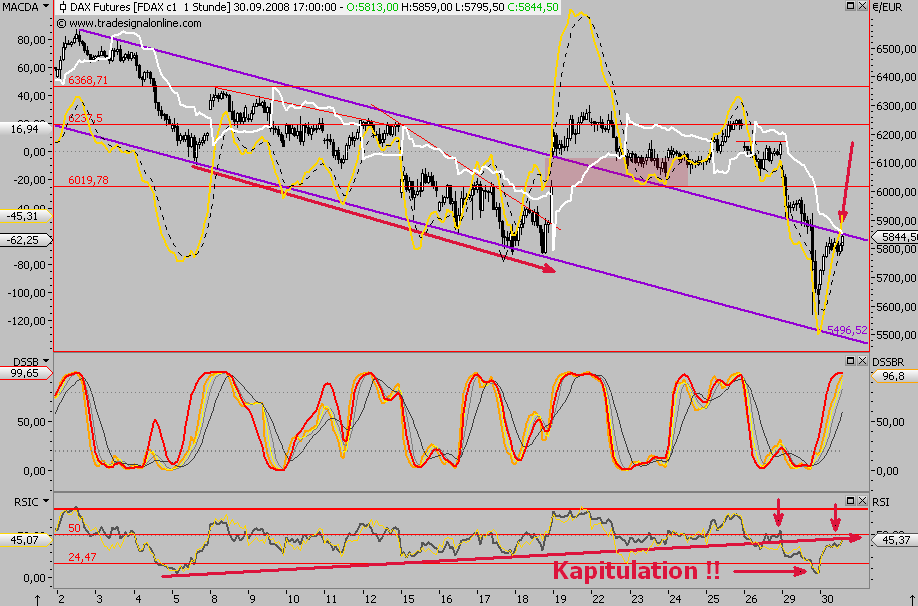Click the DAX Futures [FDAX c1 1 Stunde] title
918x606 pixels.
(150, 8)
